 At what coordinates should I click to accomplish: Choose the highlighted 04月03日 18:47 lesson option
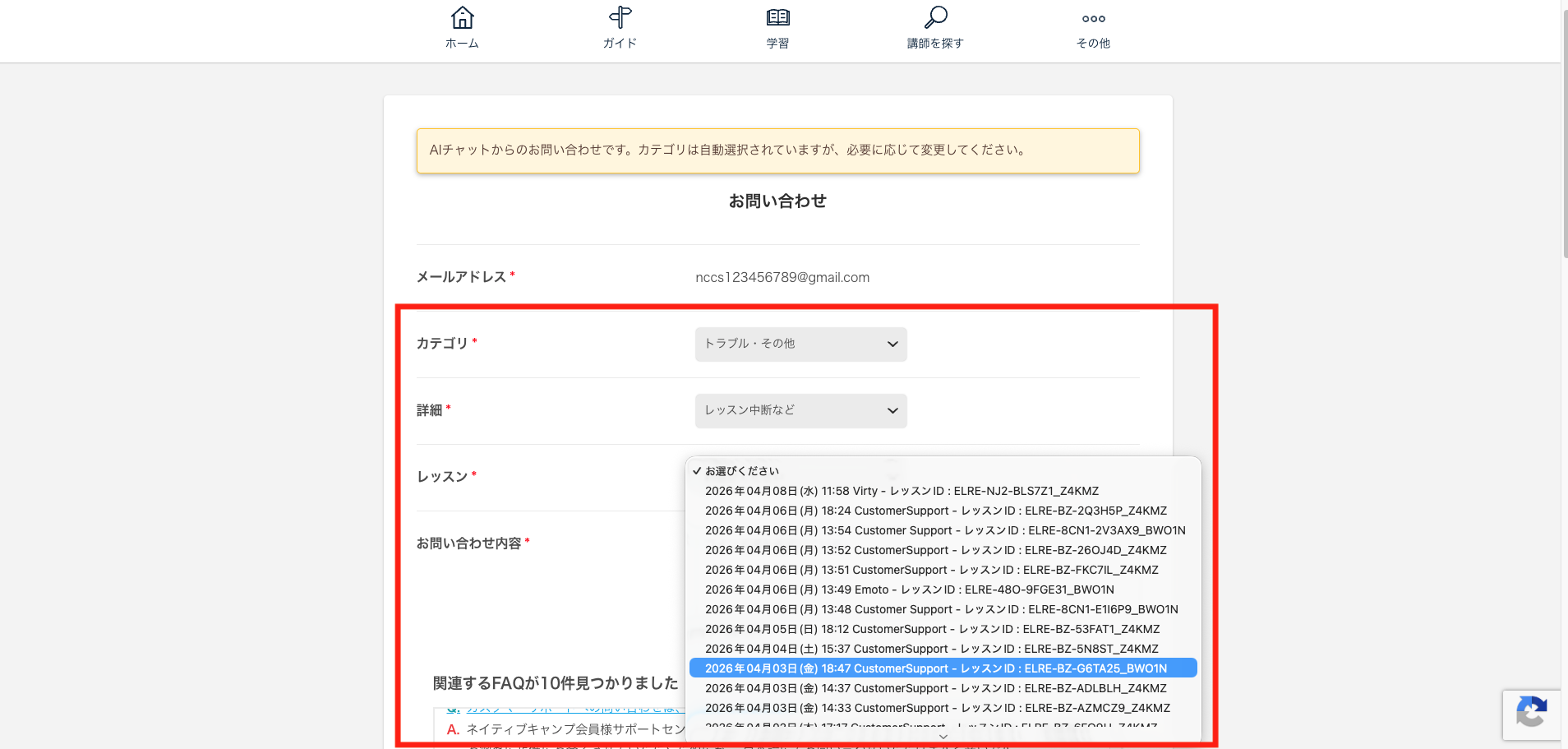(x=935, y=668)
